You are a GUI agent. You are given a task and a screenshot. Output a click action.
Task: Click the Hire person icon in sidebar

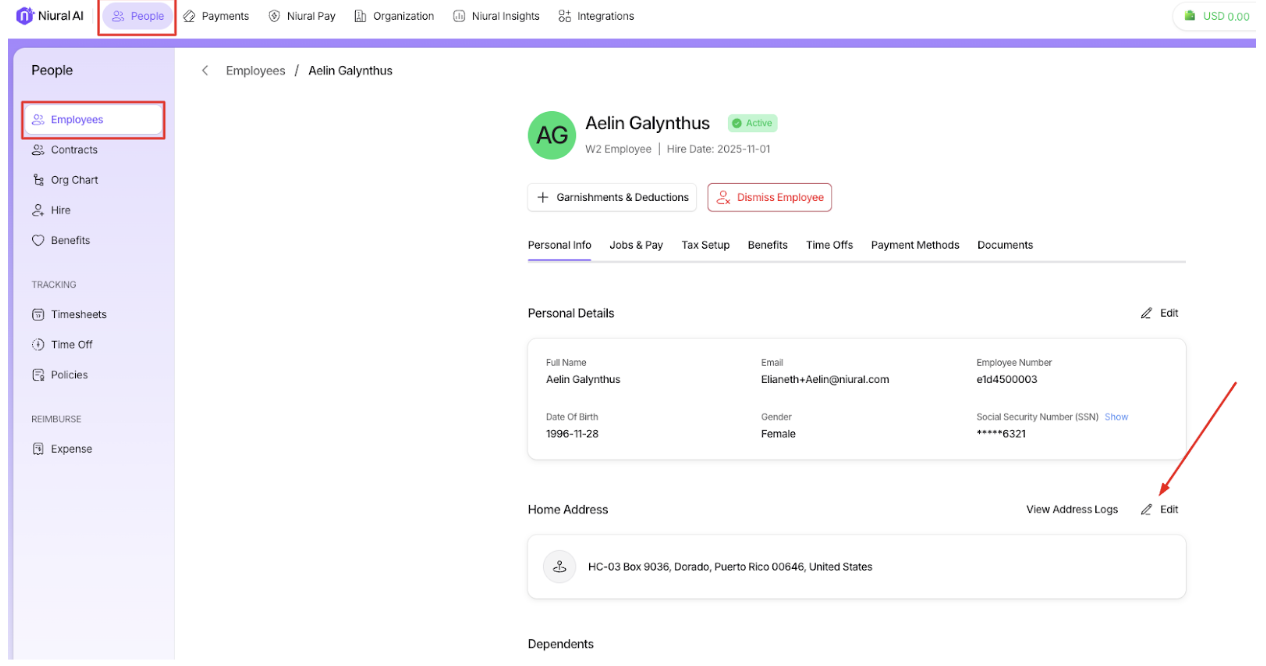pyautogui.click(x=38, y=210)
